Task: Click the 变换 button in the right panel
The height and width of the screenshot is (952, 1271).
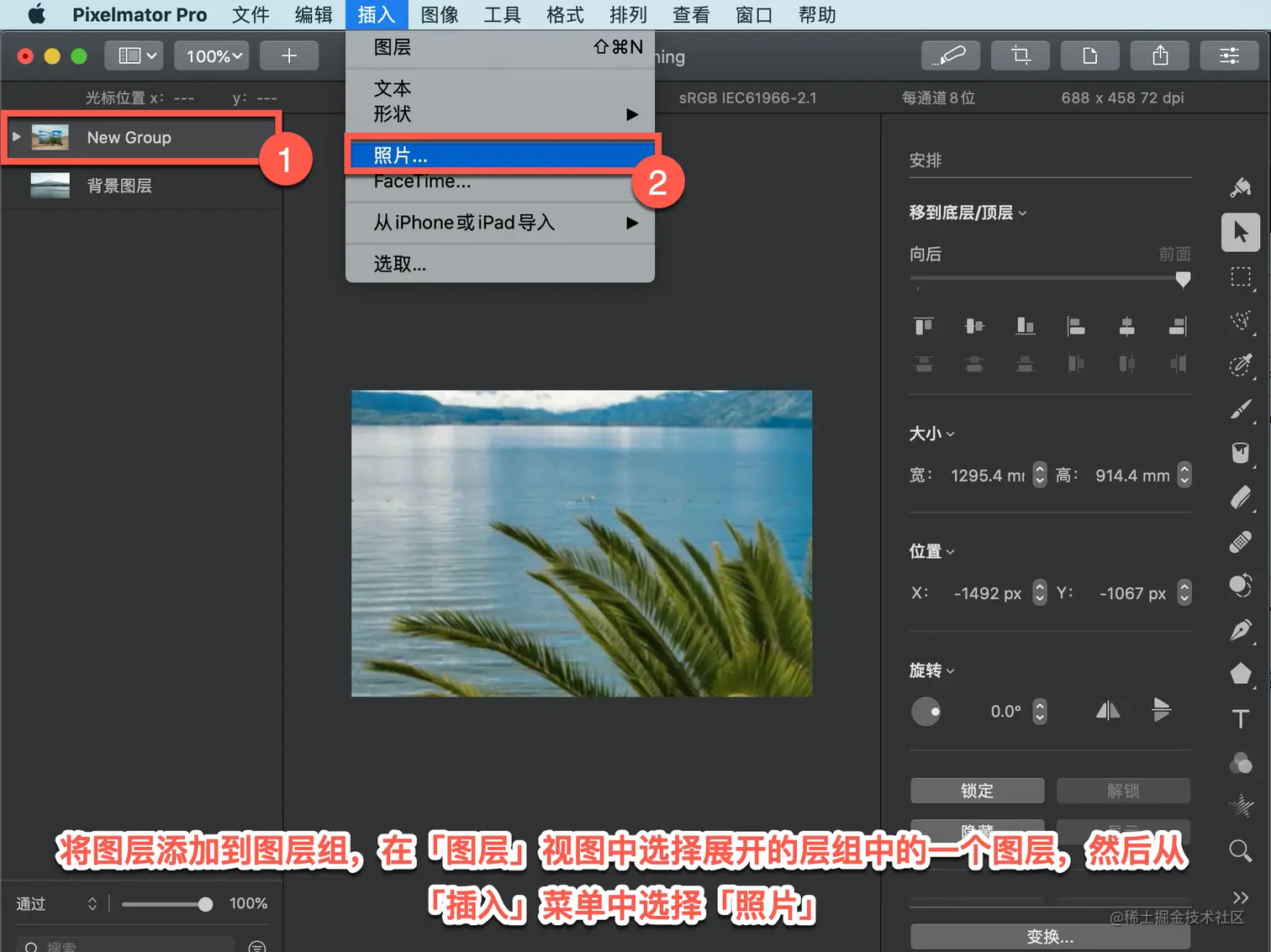Action: pos(1049,937)
